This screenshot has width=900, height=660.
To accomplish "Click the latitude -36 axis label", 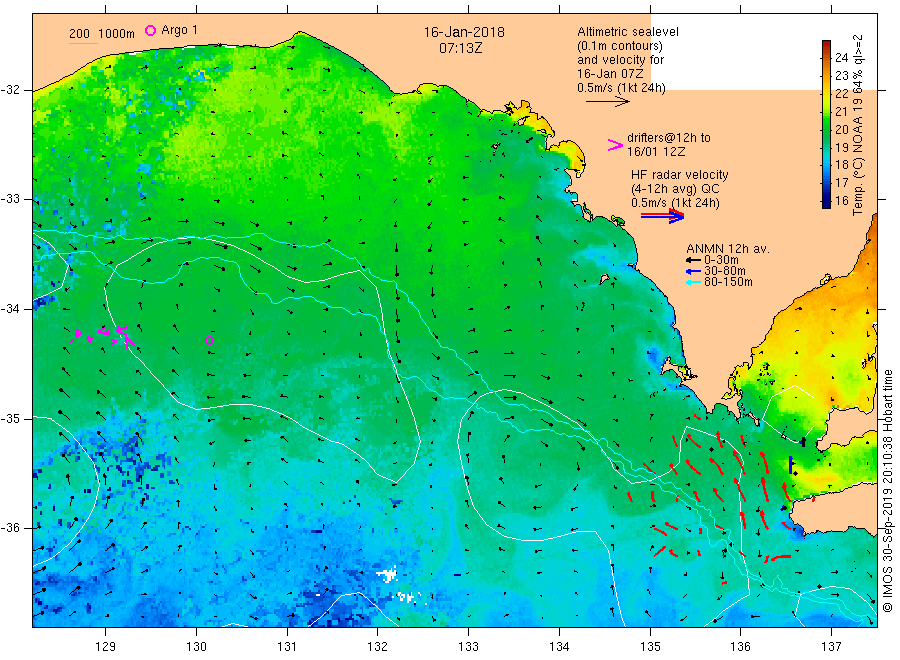I will [10, 528].
